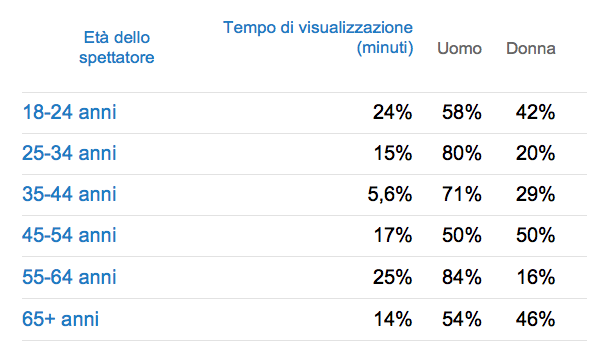Click the 71% Uomo value
This screenshot has height=364, width=605.
pyautogui.click(x=462, y=194)
